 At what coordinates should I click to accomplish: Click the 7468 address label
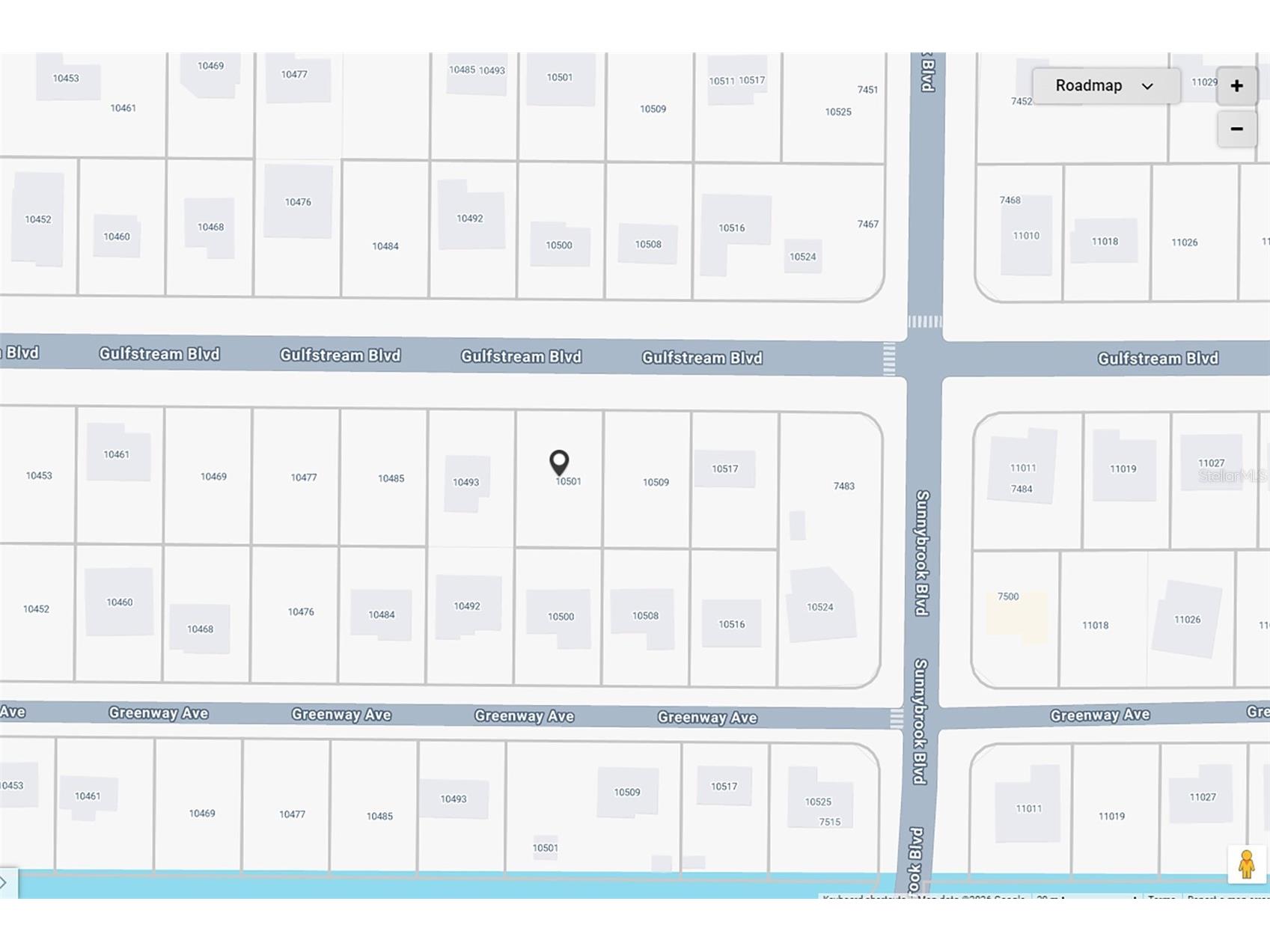[x=1010, y=200]
